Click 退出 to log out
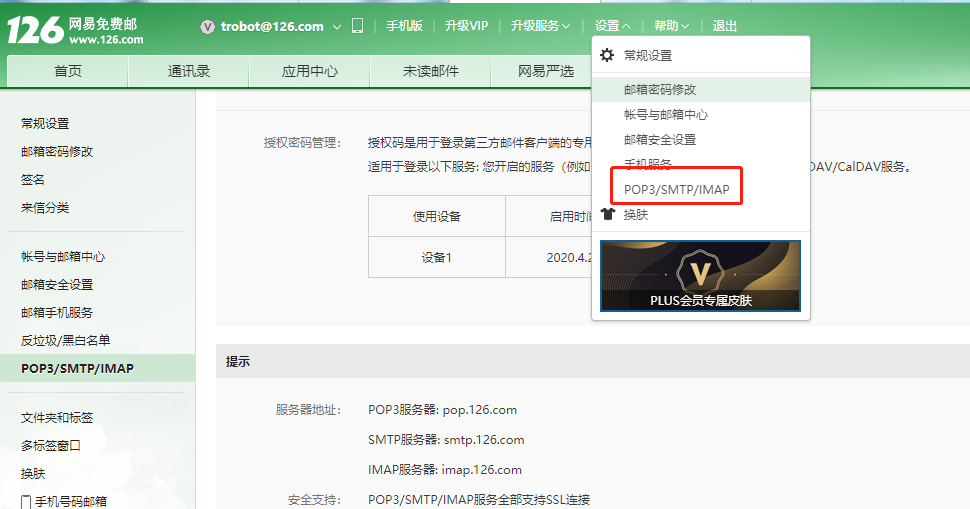The height and width of the screenshot is (509, 970). pos(724,26)
